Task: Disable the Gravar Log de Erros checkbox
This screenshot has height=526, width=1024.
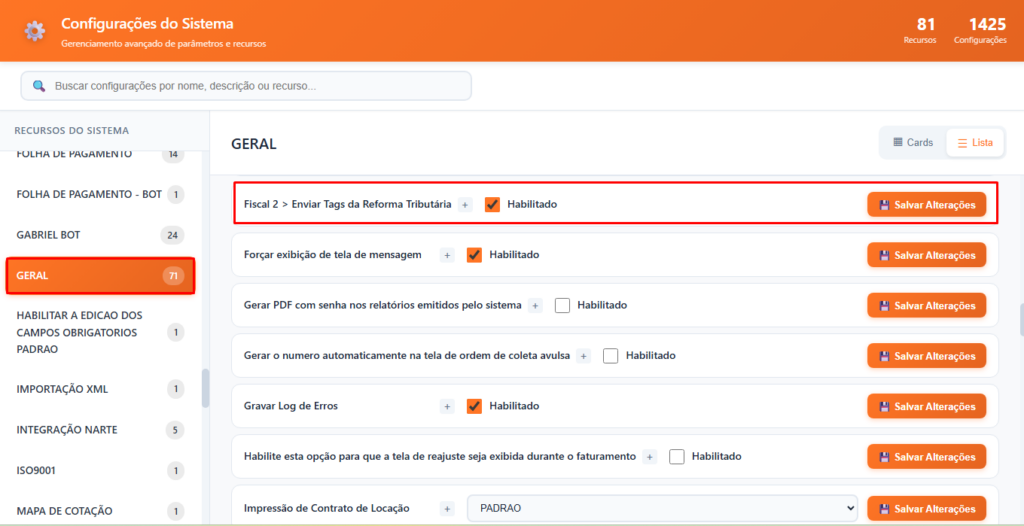Action: tap(474, 406)
